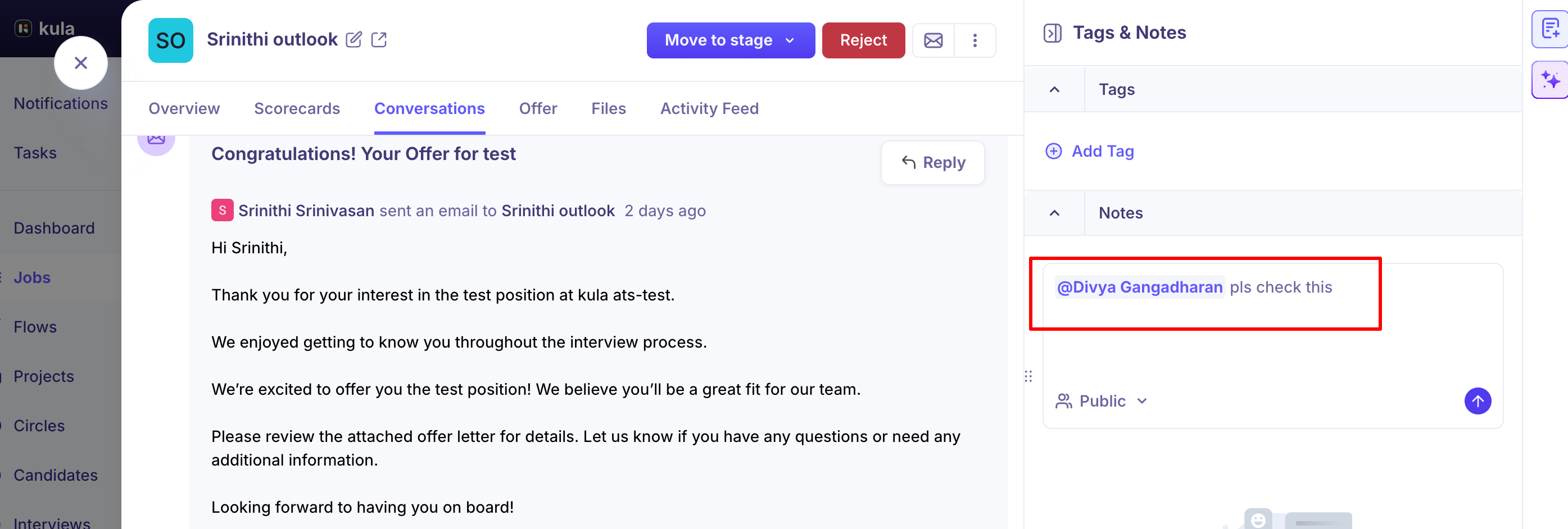Click the Reject button

click(x=863, y=41)
